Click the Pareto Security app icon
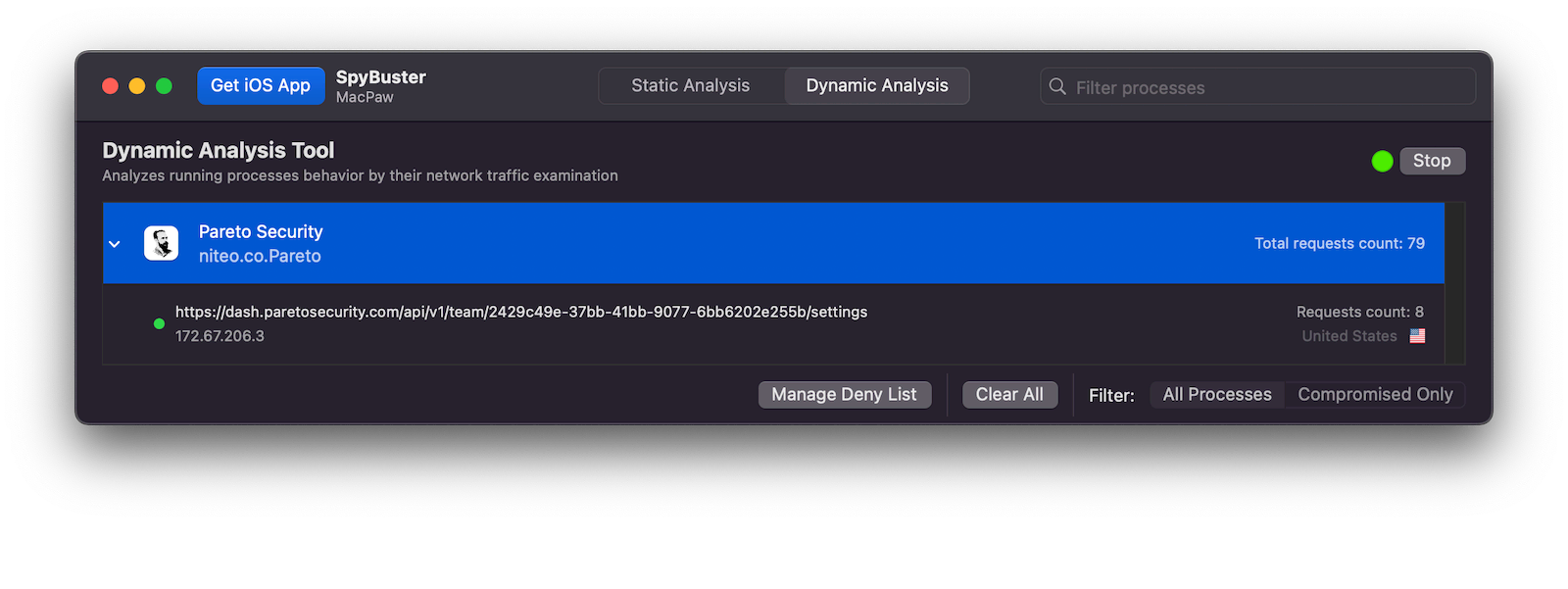Image resolution: width=1568 pixels, height=589 pixels. pos(161,243)
